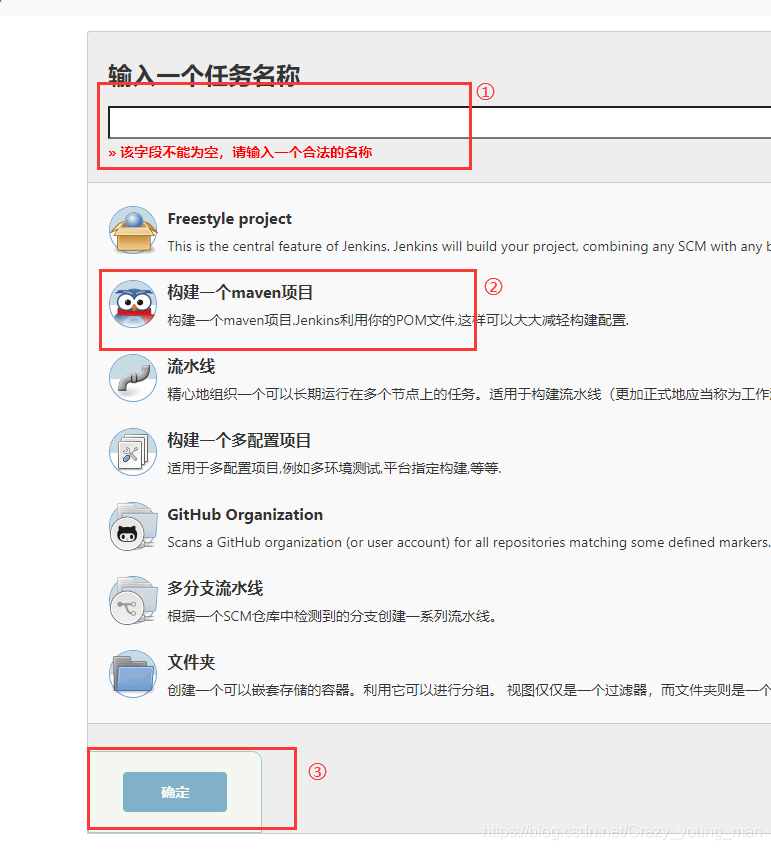Click the heading '输入一个任务名称'

(x=204, y=74)
